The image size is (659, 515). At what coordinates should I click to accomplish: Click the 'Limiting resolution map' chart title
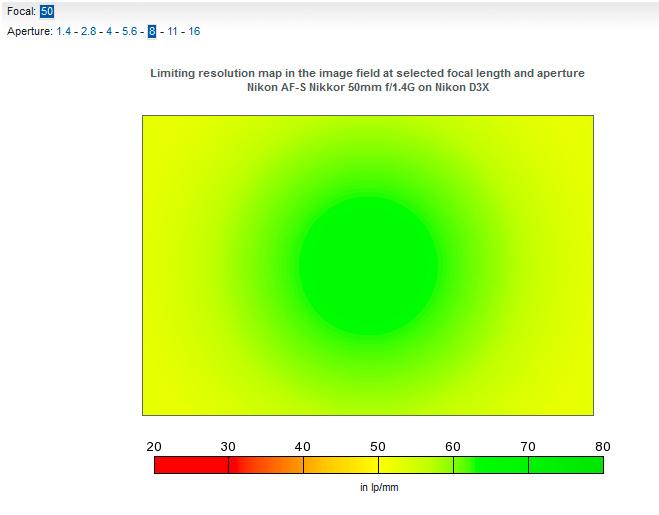coord(367,73)
